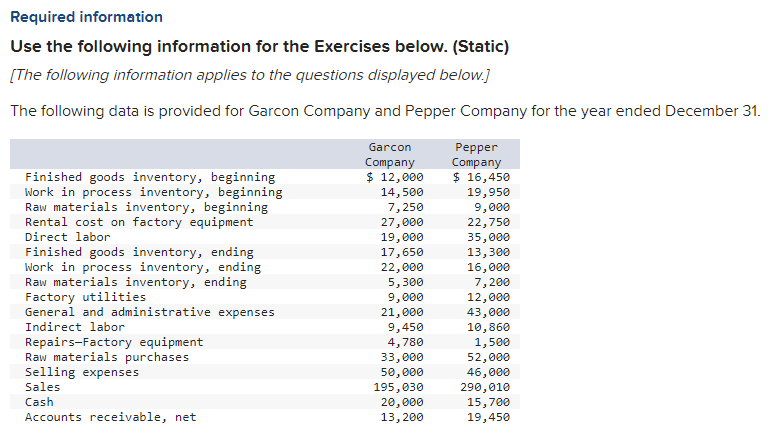Click the value 16,000
The image size is (769, 436).
tap(488, 267)
